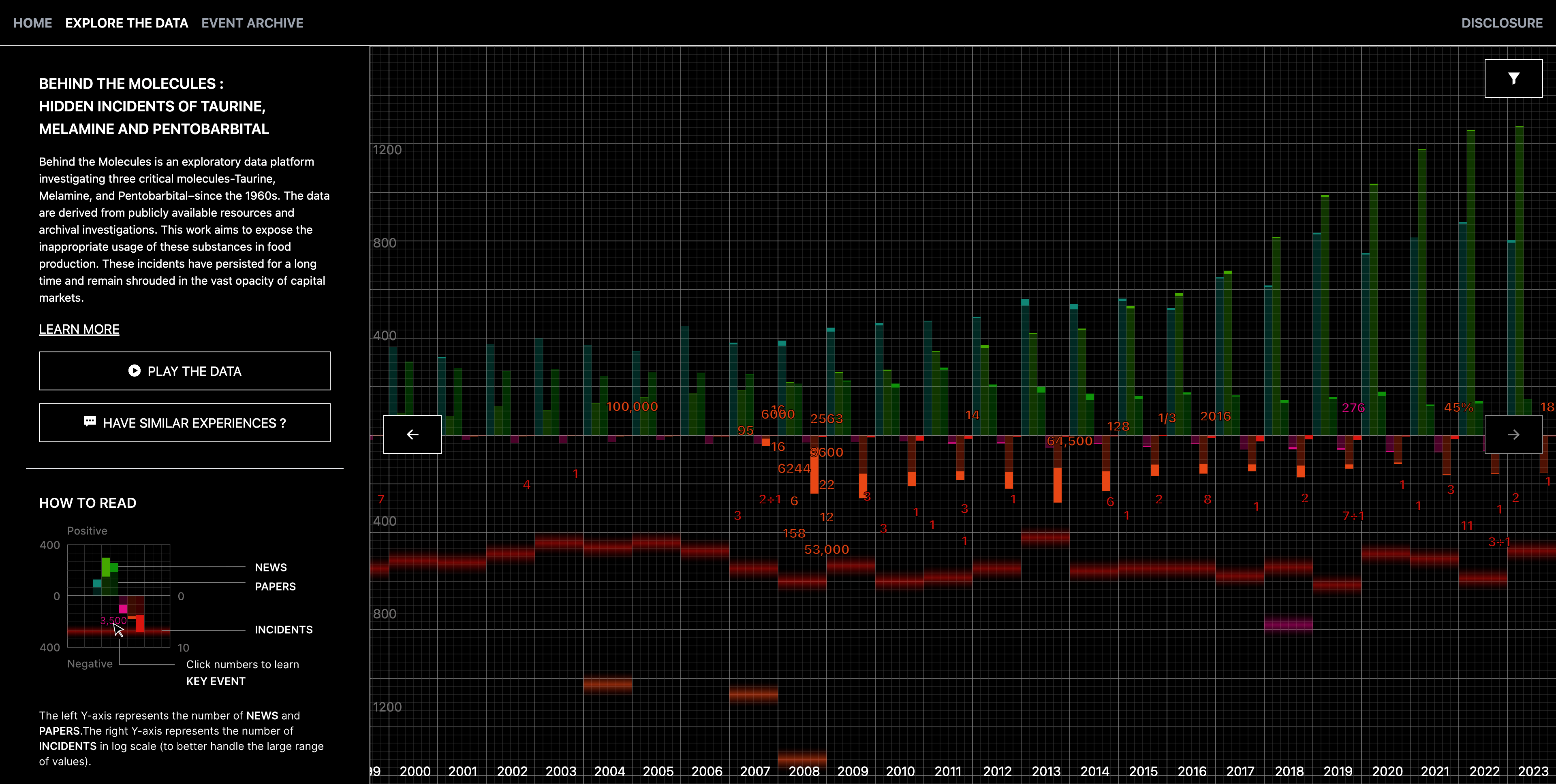The width and height of the screenshot is (1556, 784).
Task: Open the filter funnel icon
Action: coord(1513,79)
